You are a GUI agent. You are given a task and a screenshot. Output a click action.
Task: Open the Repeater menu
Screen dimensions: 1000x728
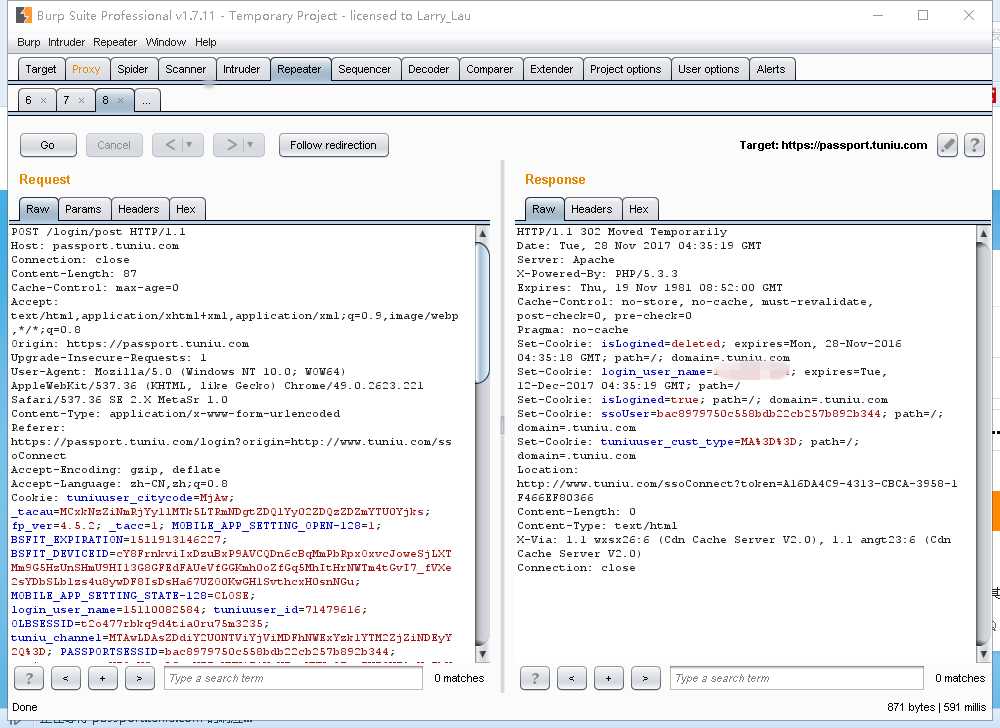pyautogui.click(x=115, y=42)
